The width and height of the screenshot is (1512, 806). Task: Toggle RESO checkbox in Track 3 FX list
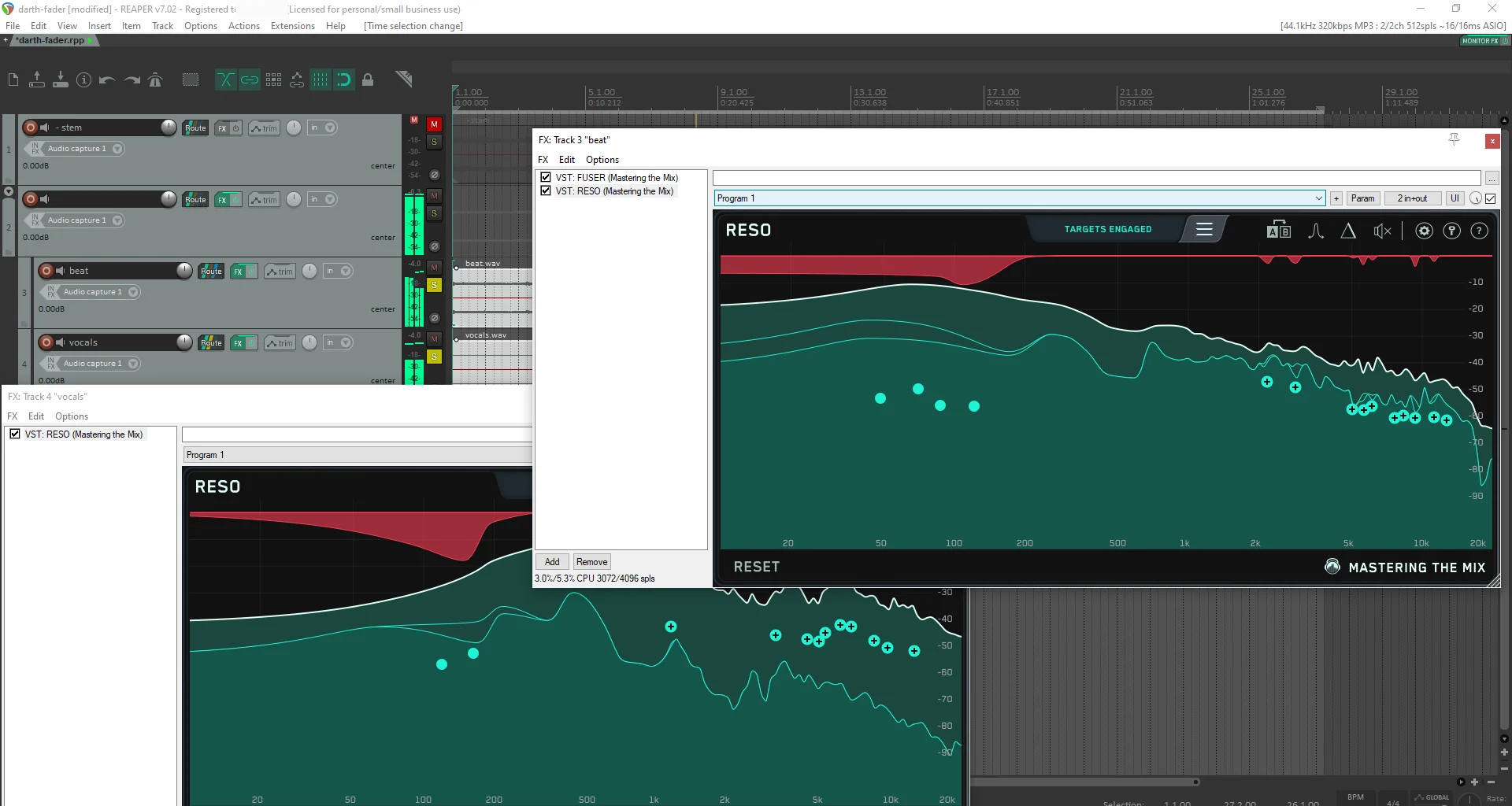[546, 190]
